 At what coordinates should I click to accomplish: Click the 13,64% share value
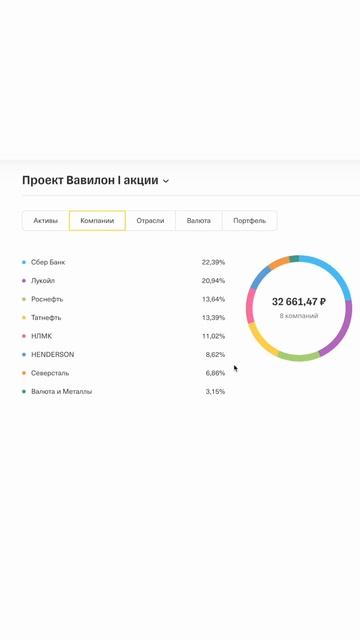tap(213, 299)
